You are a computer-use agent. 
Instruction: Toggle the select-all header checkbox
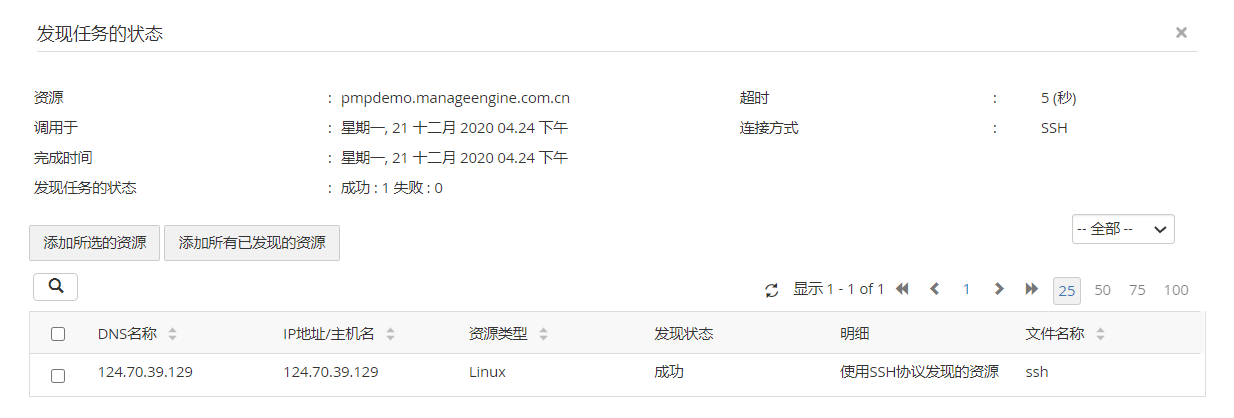point(58,334)
